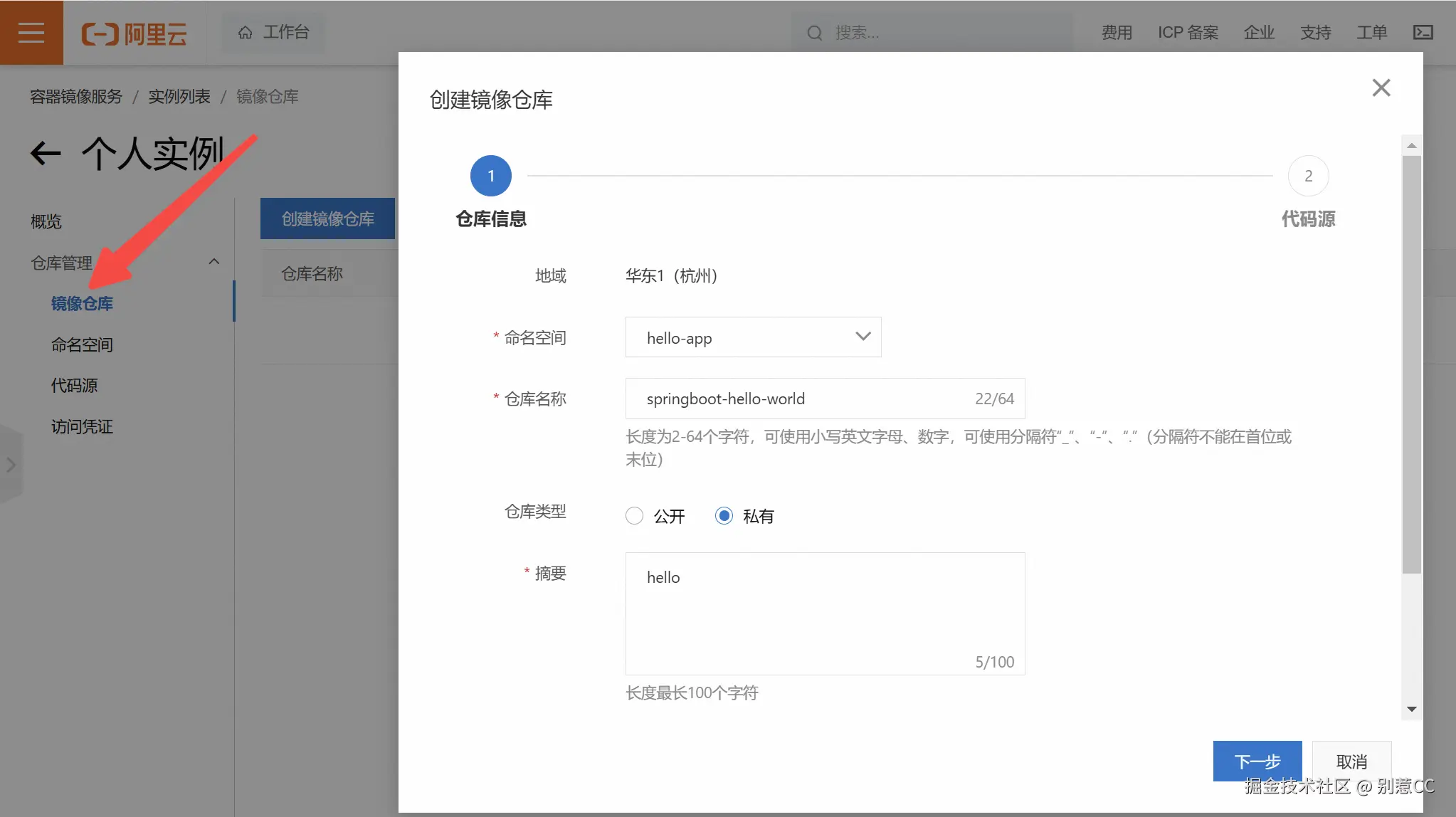This screenshot has width=1456, height=817.
Task: Click the 下一步 button
Action: 1257,761
